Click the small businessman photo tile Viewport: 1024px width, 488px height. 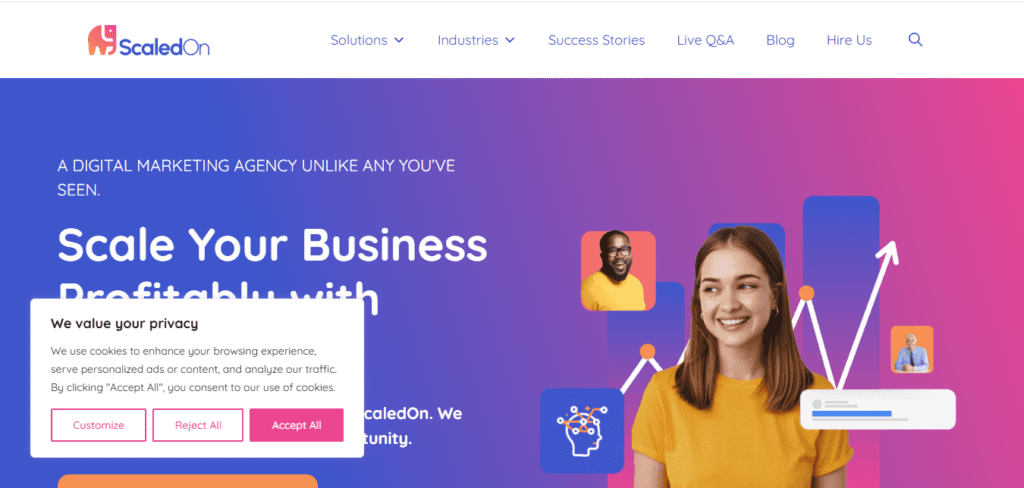(912, 350)
